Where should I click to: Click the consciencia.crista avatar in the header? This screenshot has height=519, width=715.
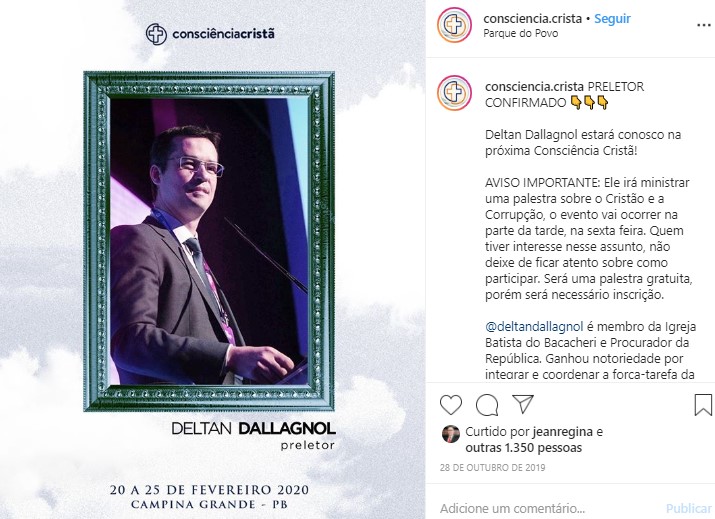[x=454, y=25]
